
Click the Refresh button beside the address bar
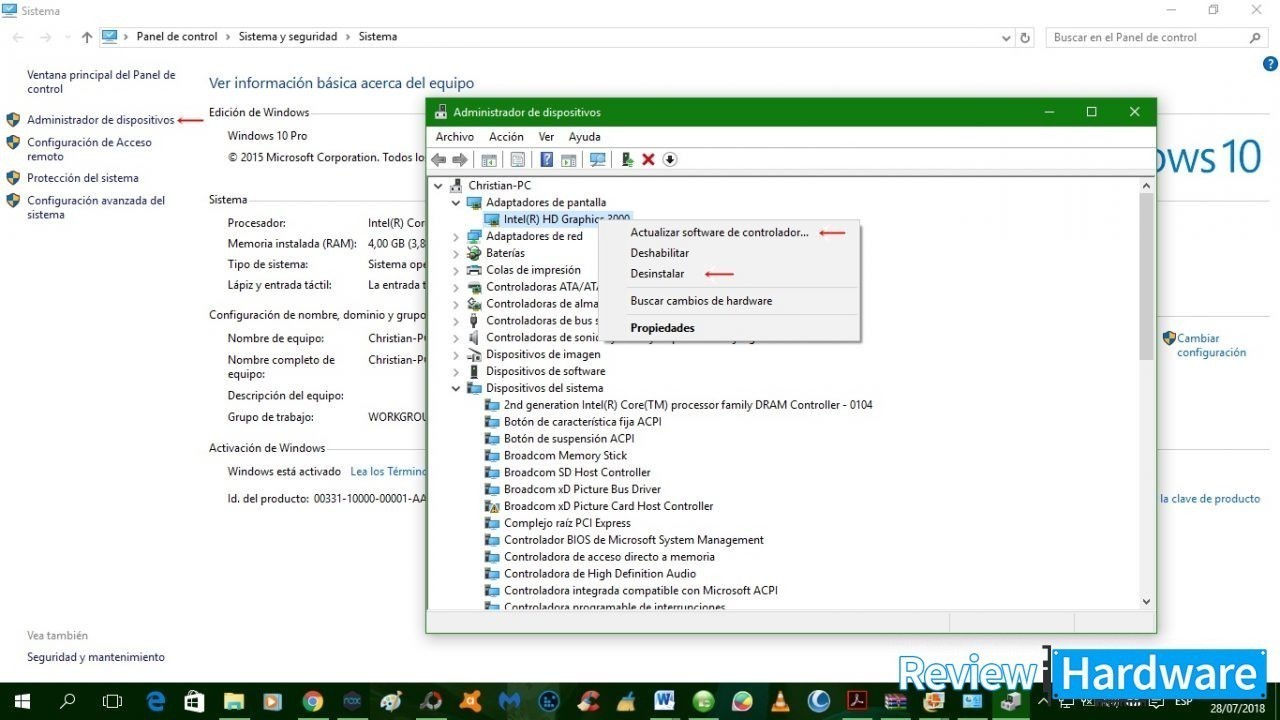[1025, 37]
